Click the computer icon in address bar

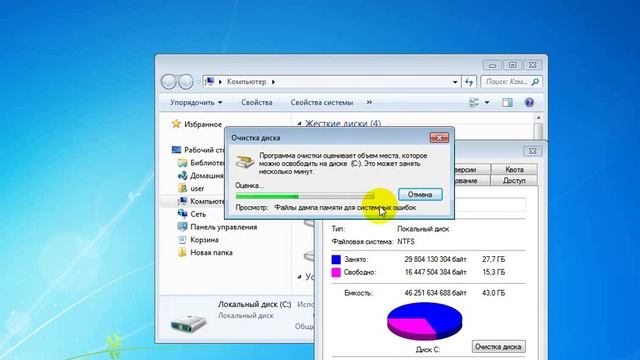209,81
